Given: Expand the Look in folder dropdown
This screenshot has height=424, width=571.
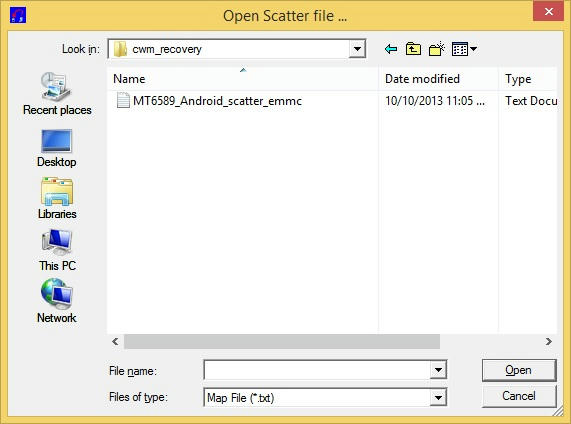Looking at the screenshot, I should pyautogui.click(x=357, y=49).
